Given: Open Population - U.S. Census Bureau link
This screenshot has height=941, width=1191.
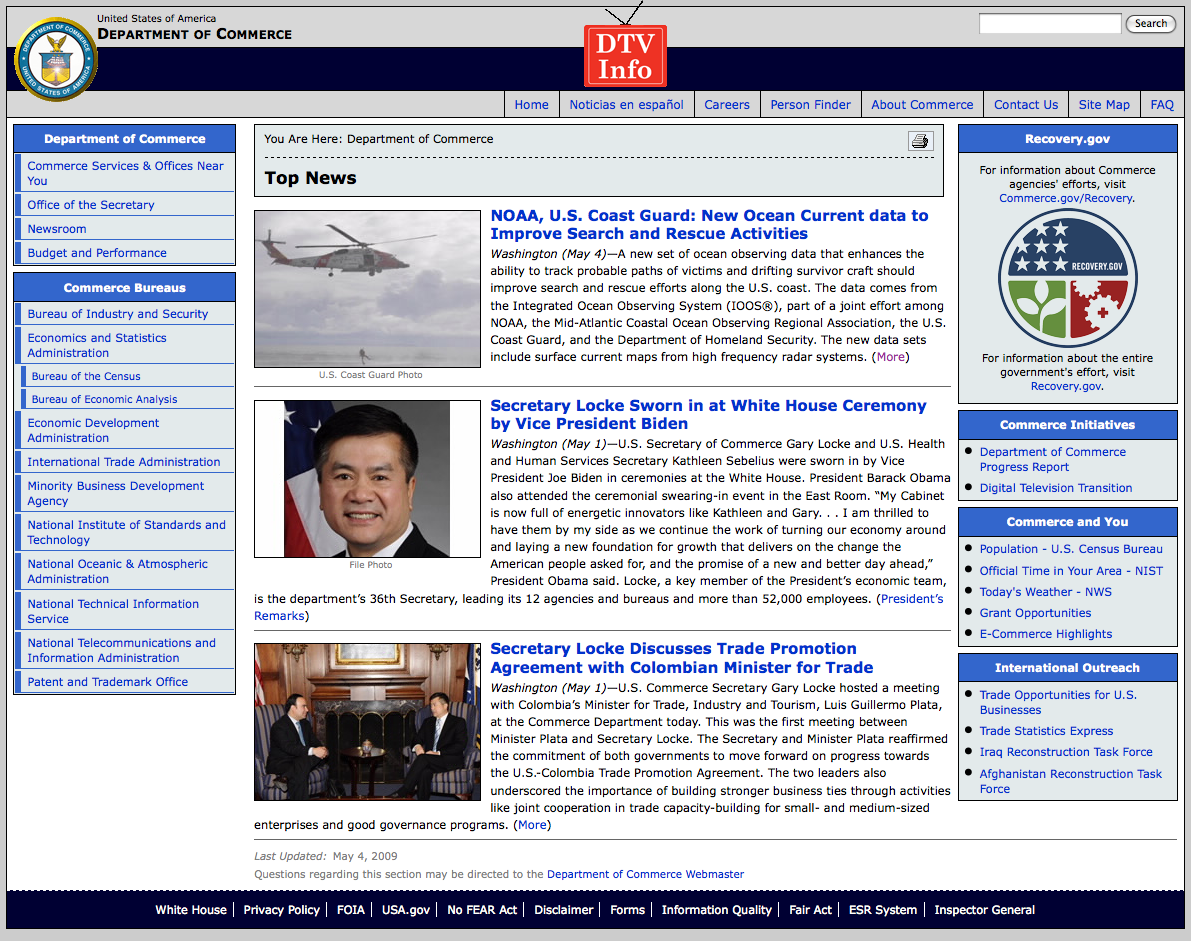Looking at the screenshot, I should pyautogui.click(x=1071, y=549).
